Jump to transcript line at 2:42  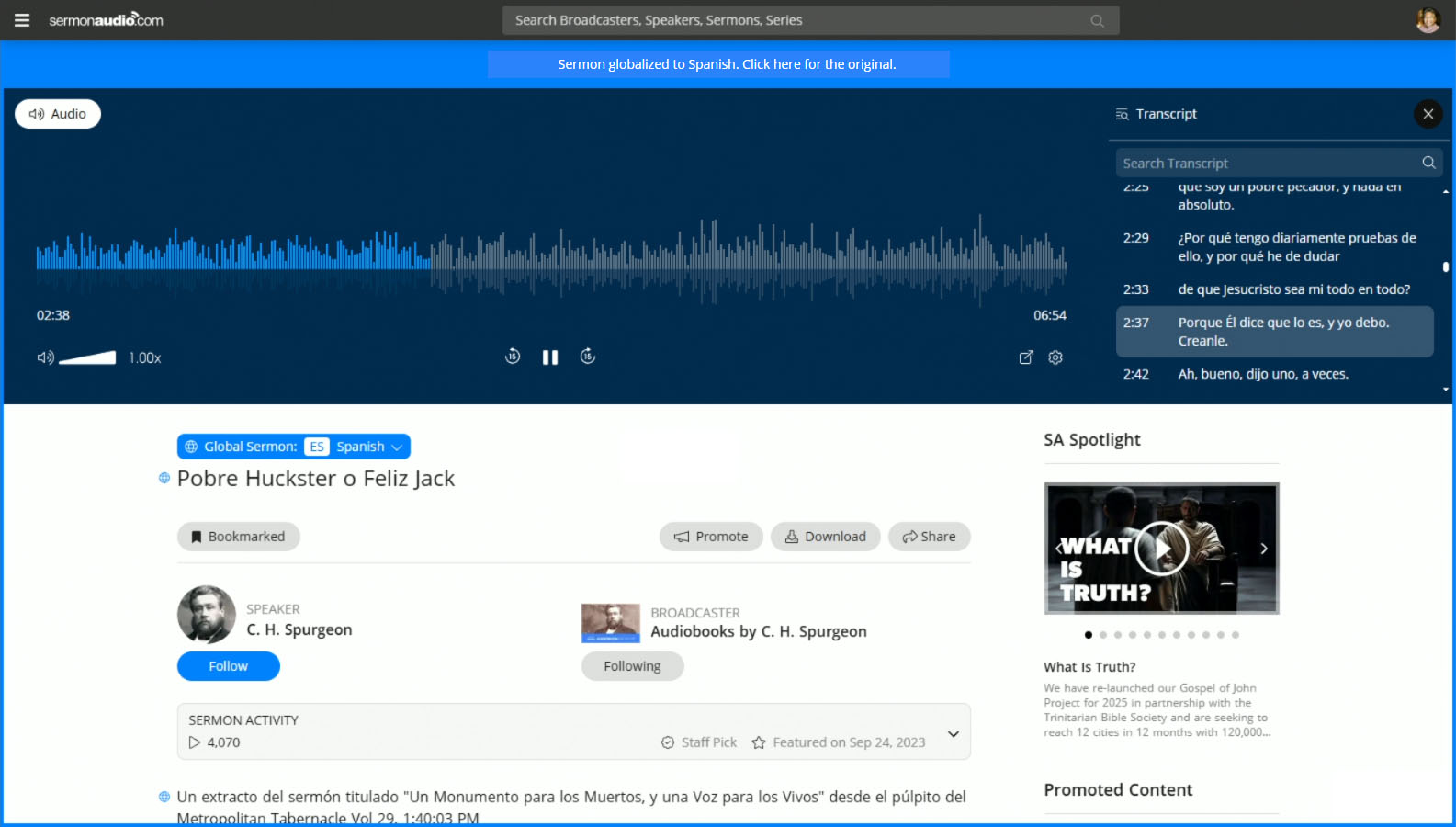[1262, 374]
